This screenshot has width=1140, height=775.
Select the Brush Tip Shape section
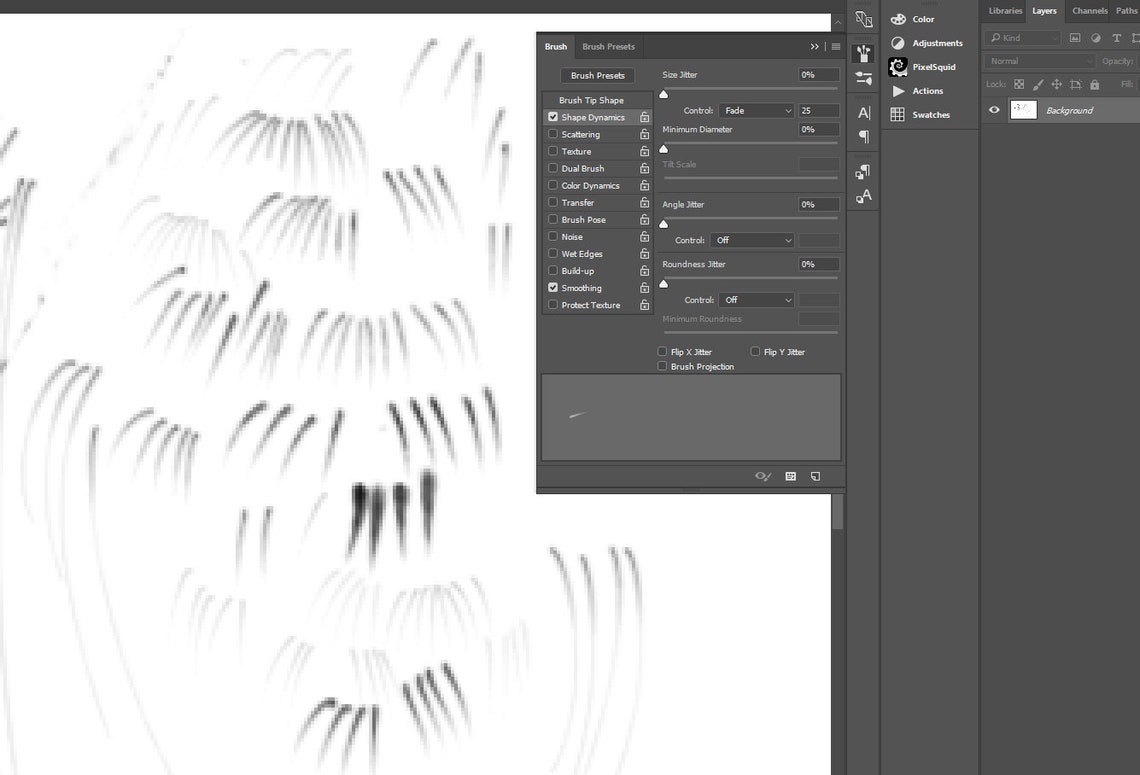click(x=597, y=100)
